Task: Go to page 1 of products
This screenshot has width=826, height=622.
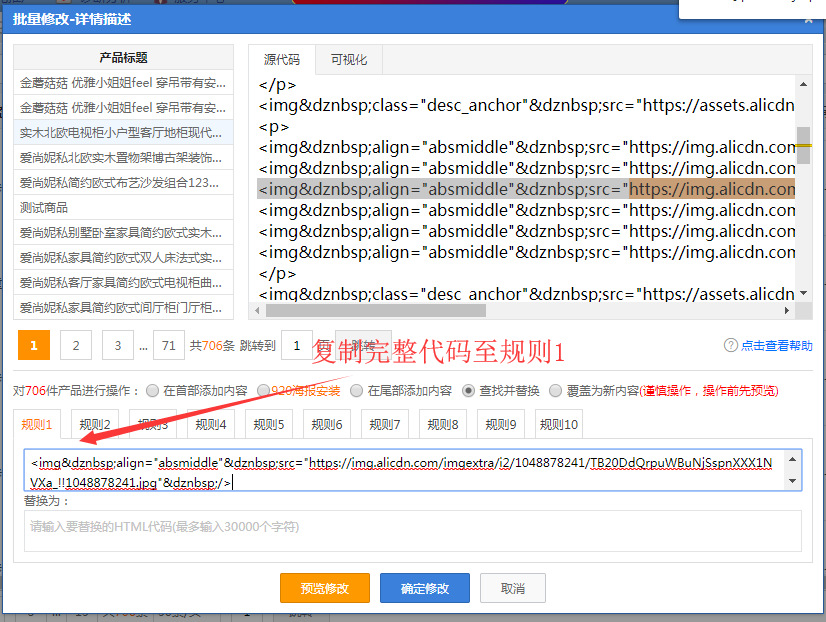Action: coord(34,345)
